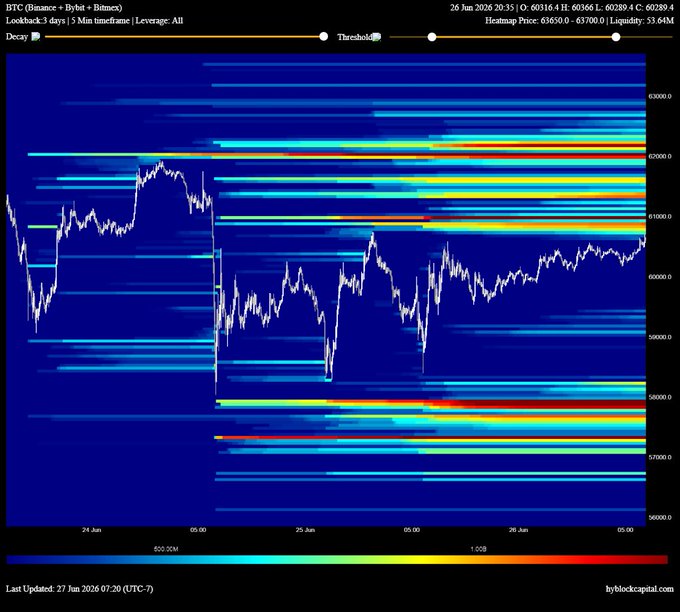
Task: Click the 56000.0 price axis label
Action: point(660,517)
